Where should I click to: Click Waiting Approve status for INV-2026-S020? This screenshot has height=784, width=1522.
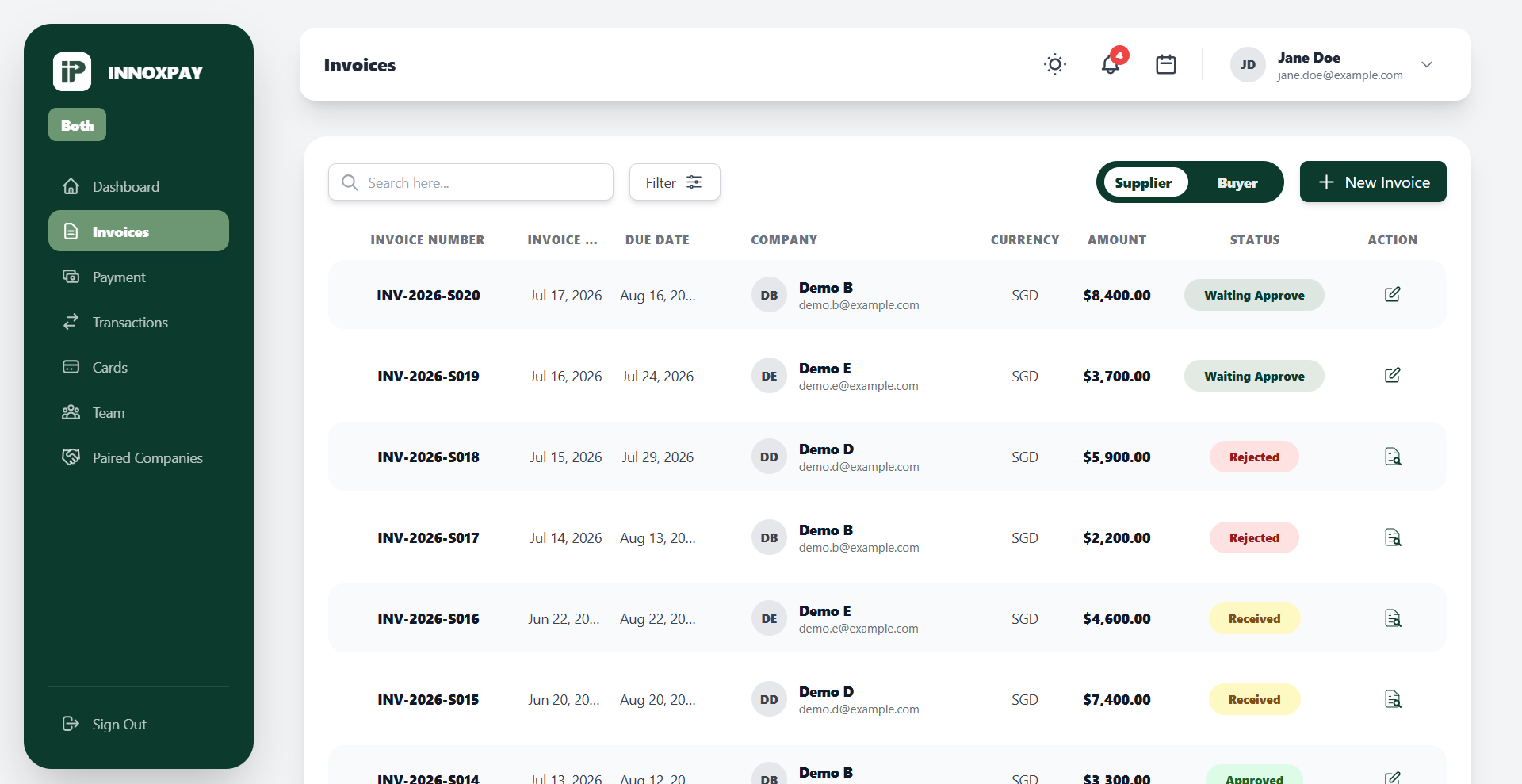(1254, 295)
